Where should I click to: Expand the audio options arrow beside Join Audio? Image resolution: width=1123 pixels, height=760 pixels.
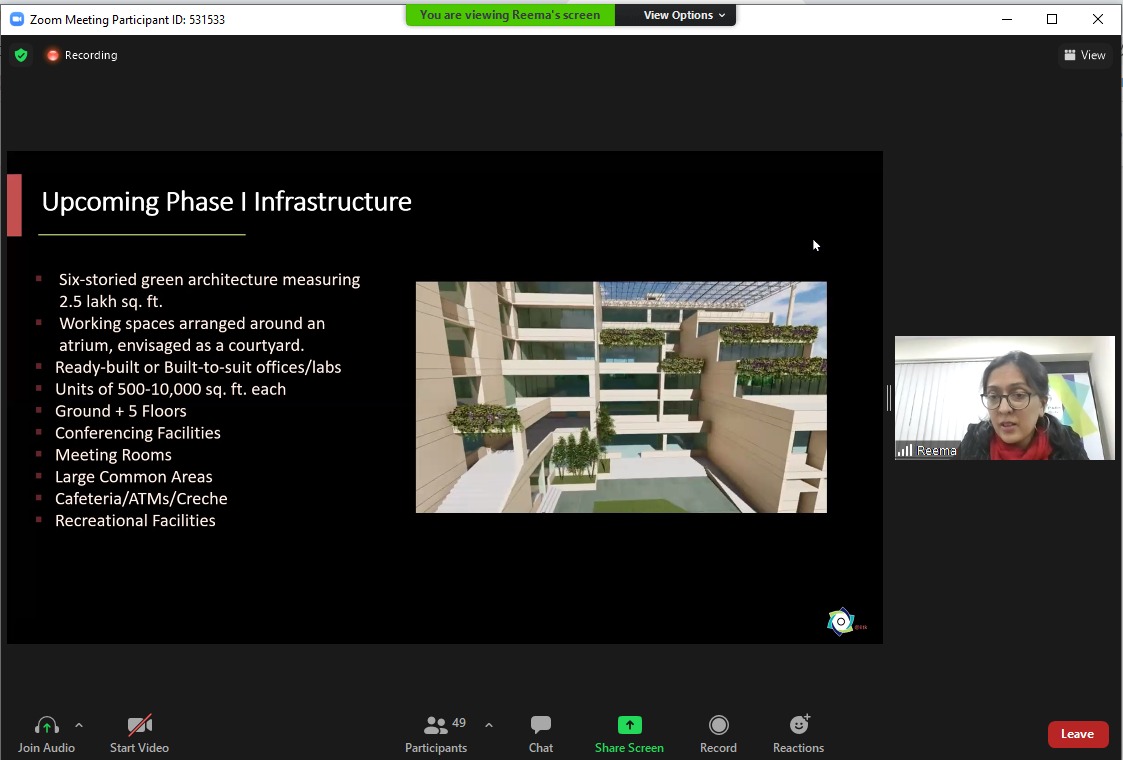coord(79,725)
